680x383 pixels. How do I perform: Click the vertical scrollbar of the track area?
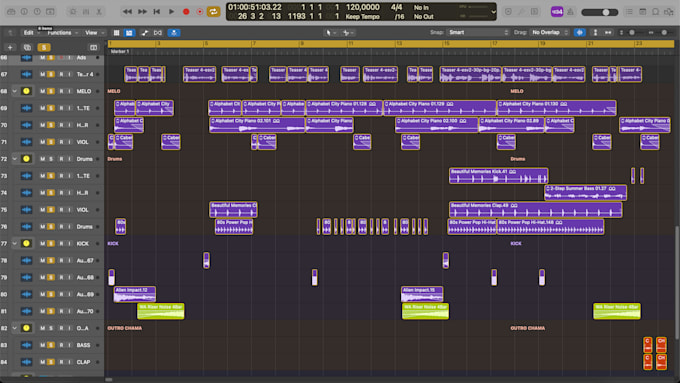pos(677,282)
